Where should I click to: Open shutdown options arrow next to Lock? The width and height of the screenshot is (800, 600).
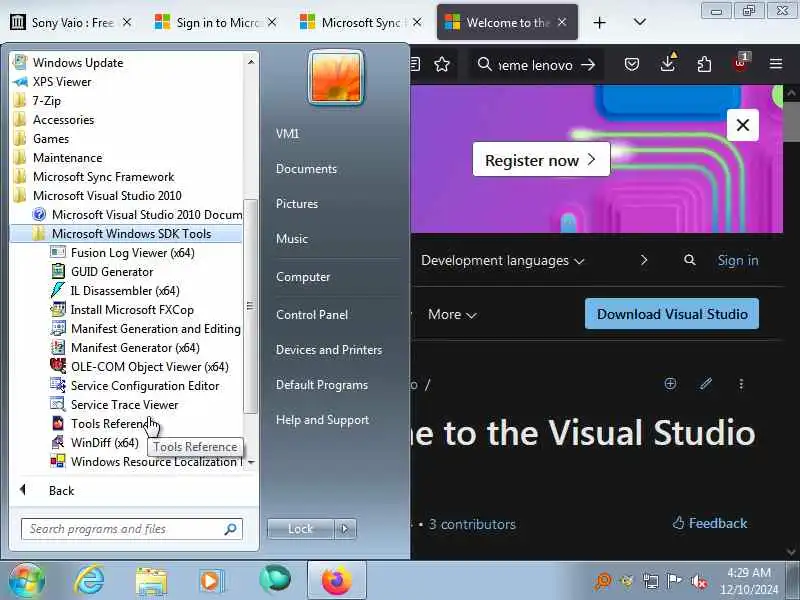click(345, 529)
